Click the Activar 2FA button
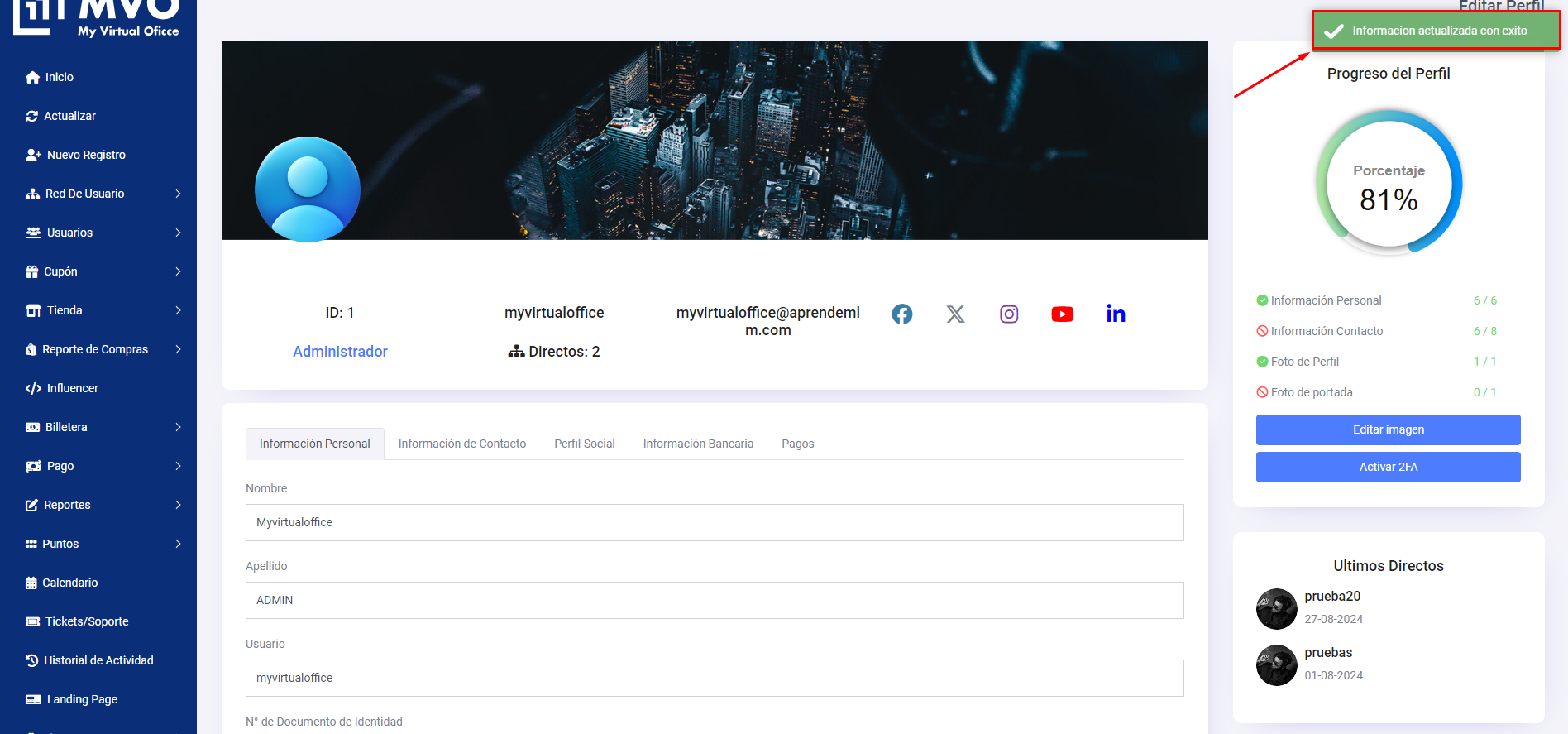The height and width of the screenshot is (734, 1568). click(1388, 467)
